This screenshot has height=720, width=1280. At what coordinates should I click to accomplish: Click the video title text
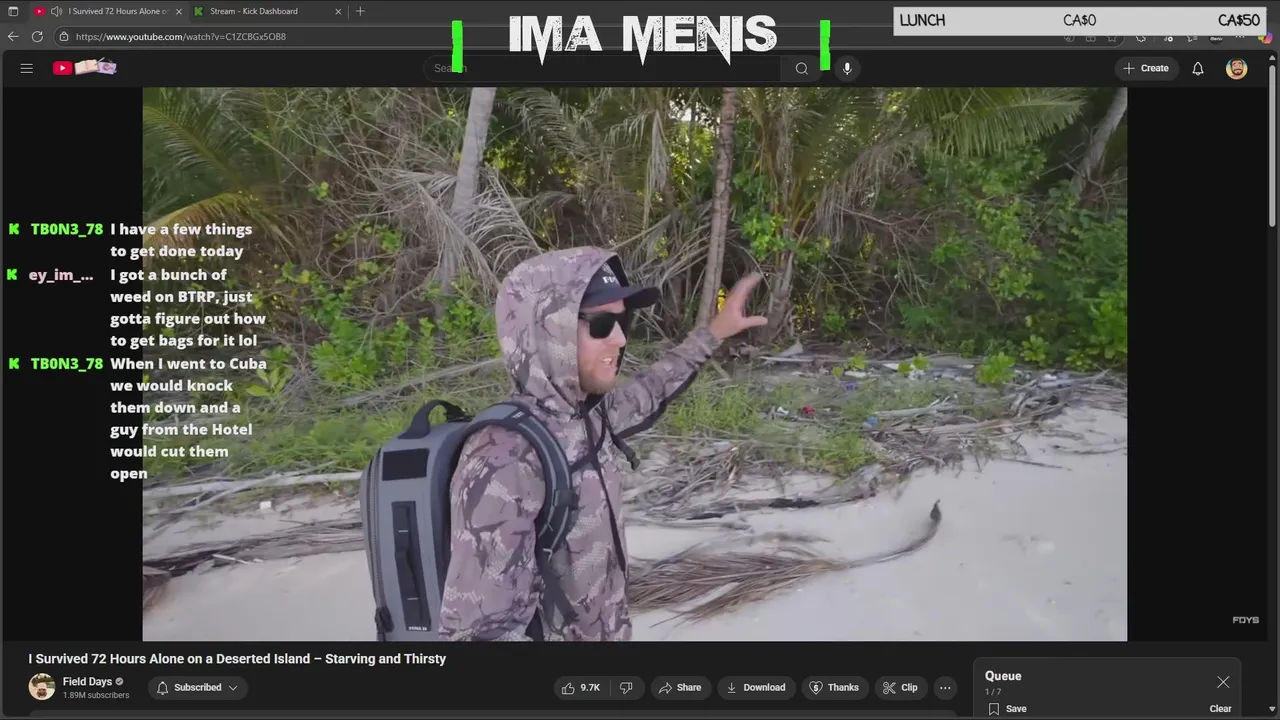[x=237, y=659]
